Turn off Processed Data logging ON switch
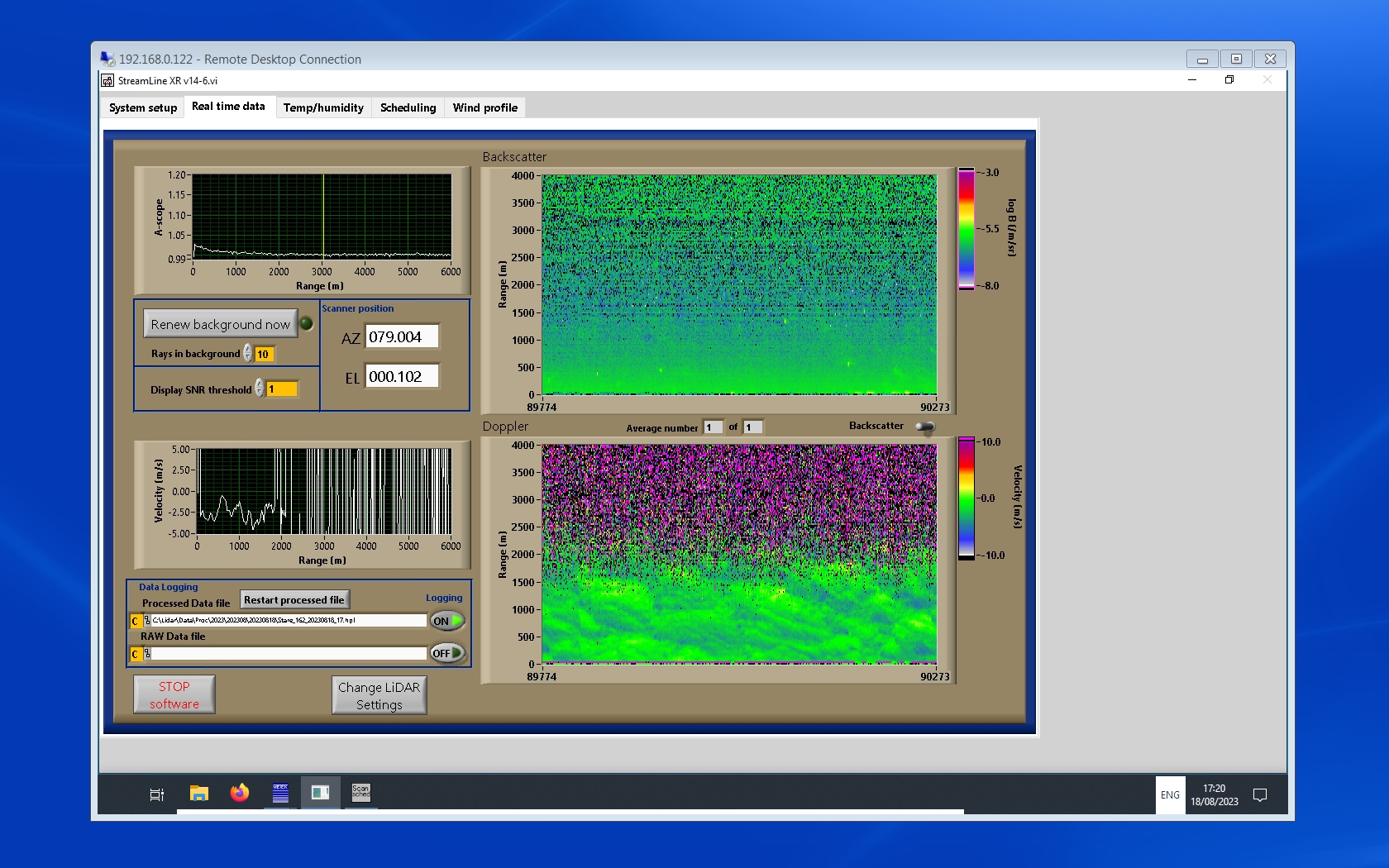This screenshot has height=868, width=1389. click(x=447, y=621)
